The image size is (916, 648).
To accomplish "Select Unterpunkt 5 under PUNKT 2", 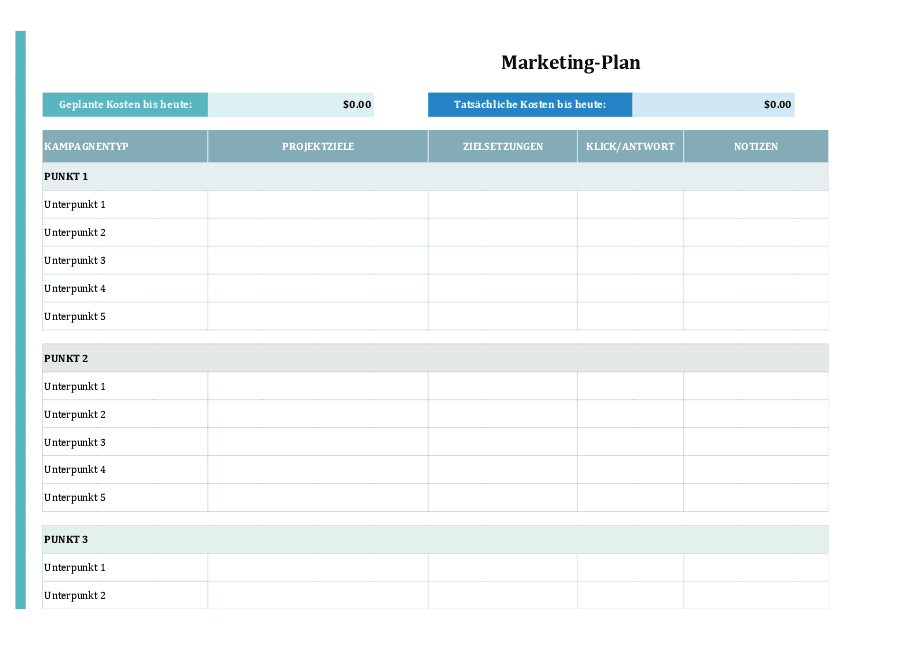I will [x=125, y=498].
